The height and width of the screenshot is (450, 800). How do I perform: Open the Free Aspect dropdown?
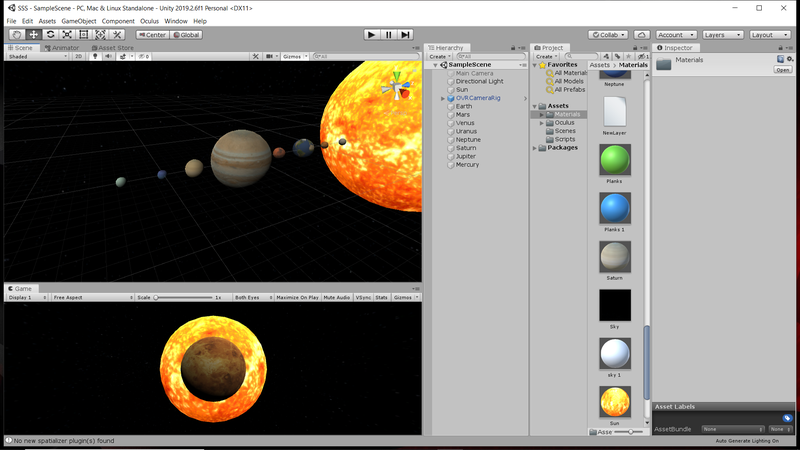(x=90, y=298)
